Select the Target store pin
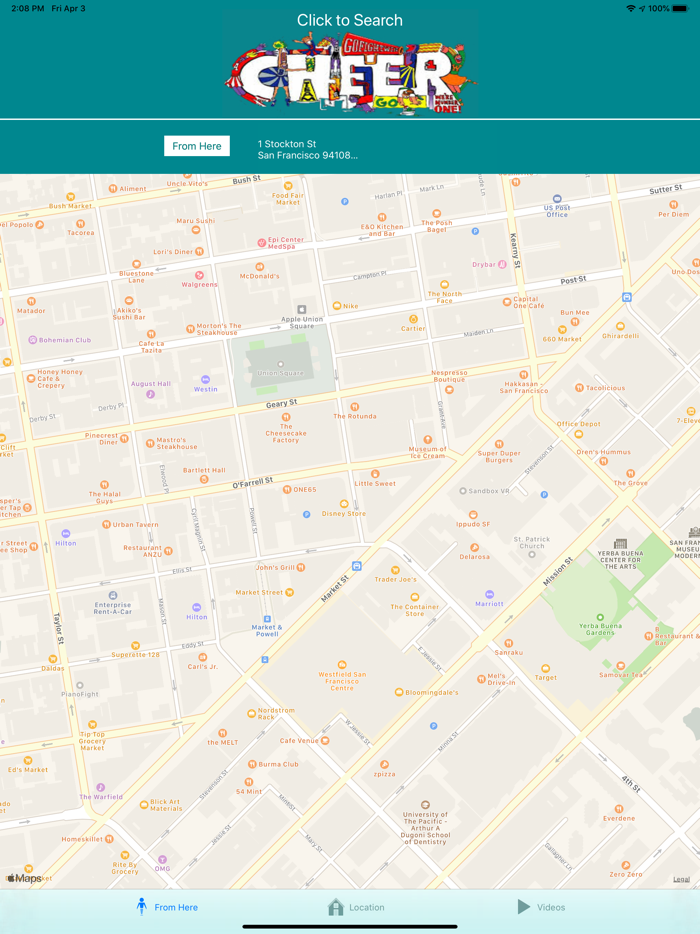Image resolution: width=700 pixels, height=934 pixels. tap(545, 668)
